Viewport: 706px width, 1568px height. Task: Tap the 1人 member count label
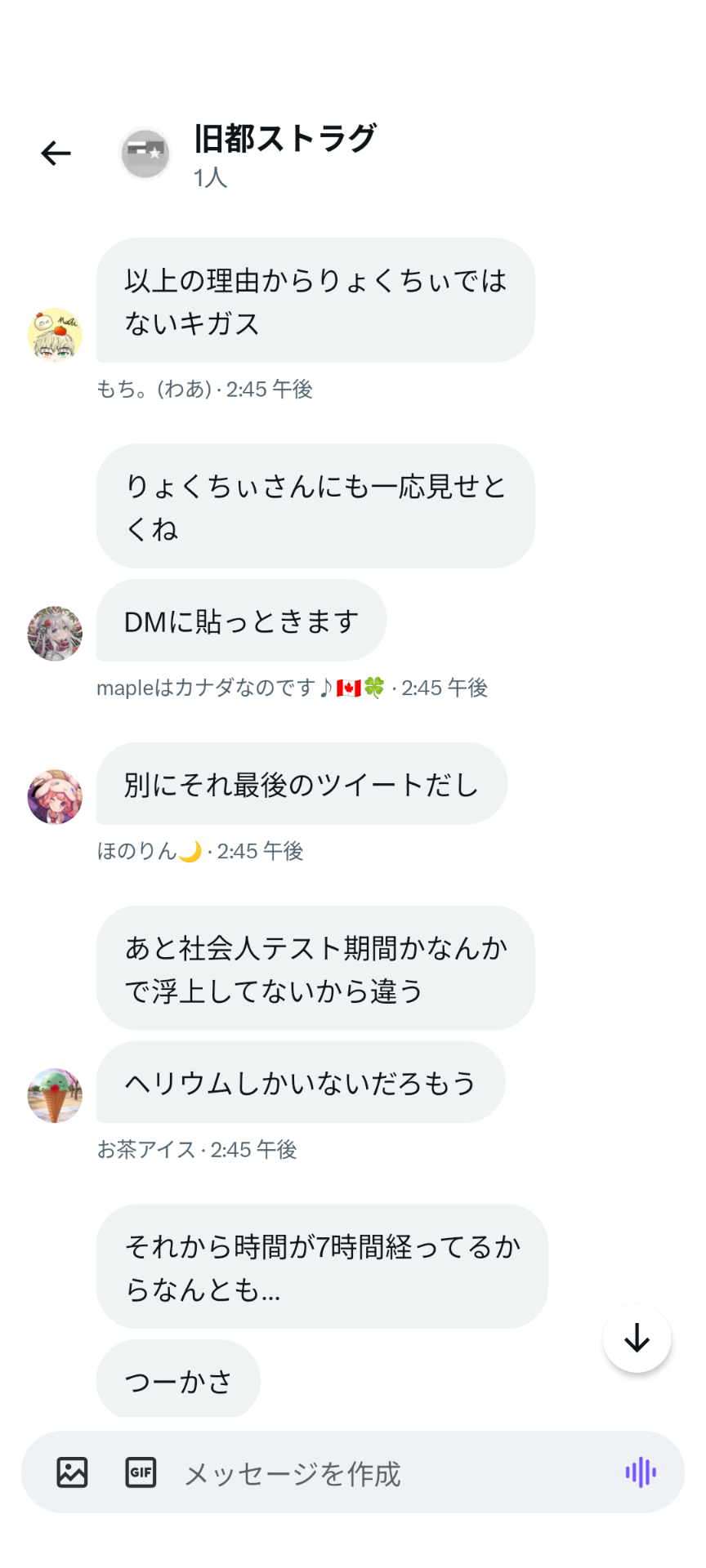210,177
